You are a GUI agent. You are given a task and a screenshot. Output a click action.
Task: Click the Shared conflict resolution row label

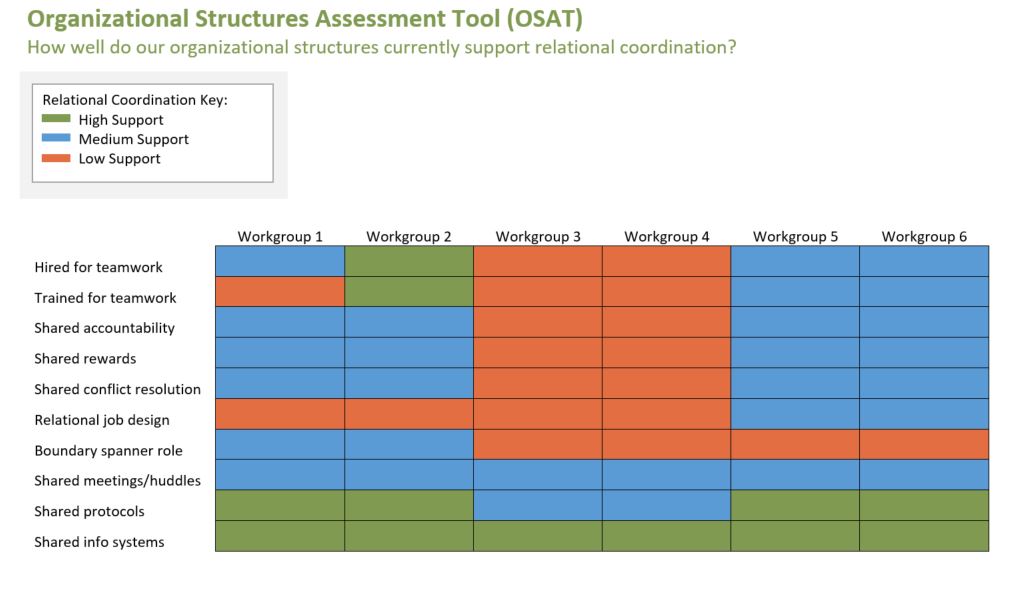[118, 389]
